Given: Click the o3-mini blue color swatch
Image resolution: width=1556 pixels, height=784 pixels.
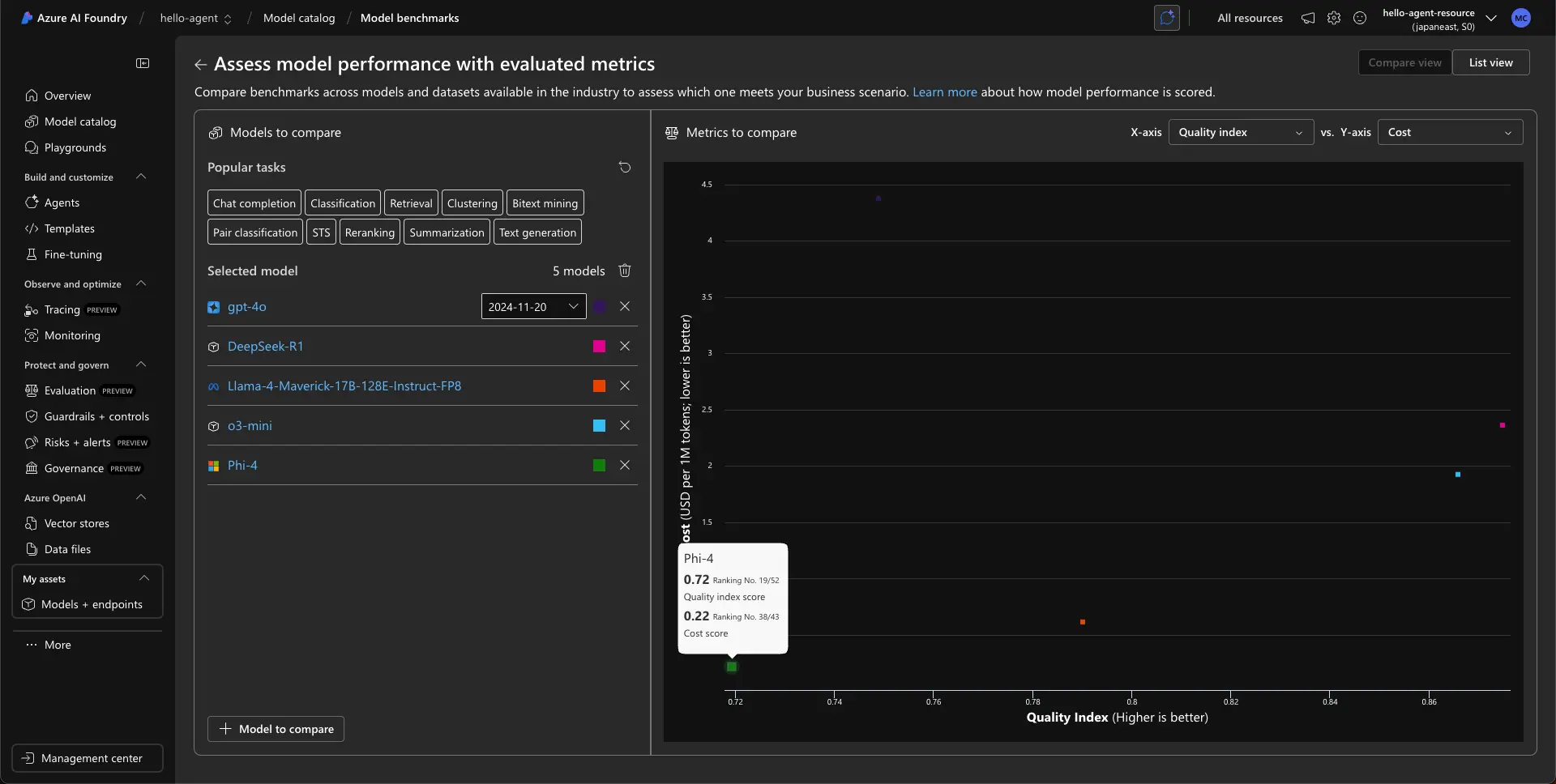Looking at the screenshot, I should [x=599, y=425].
